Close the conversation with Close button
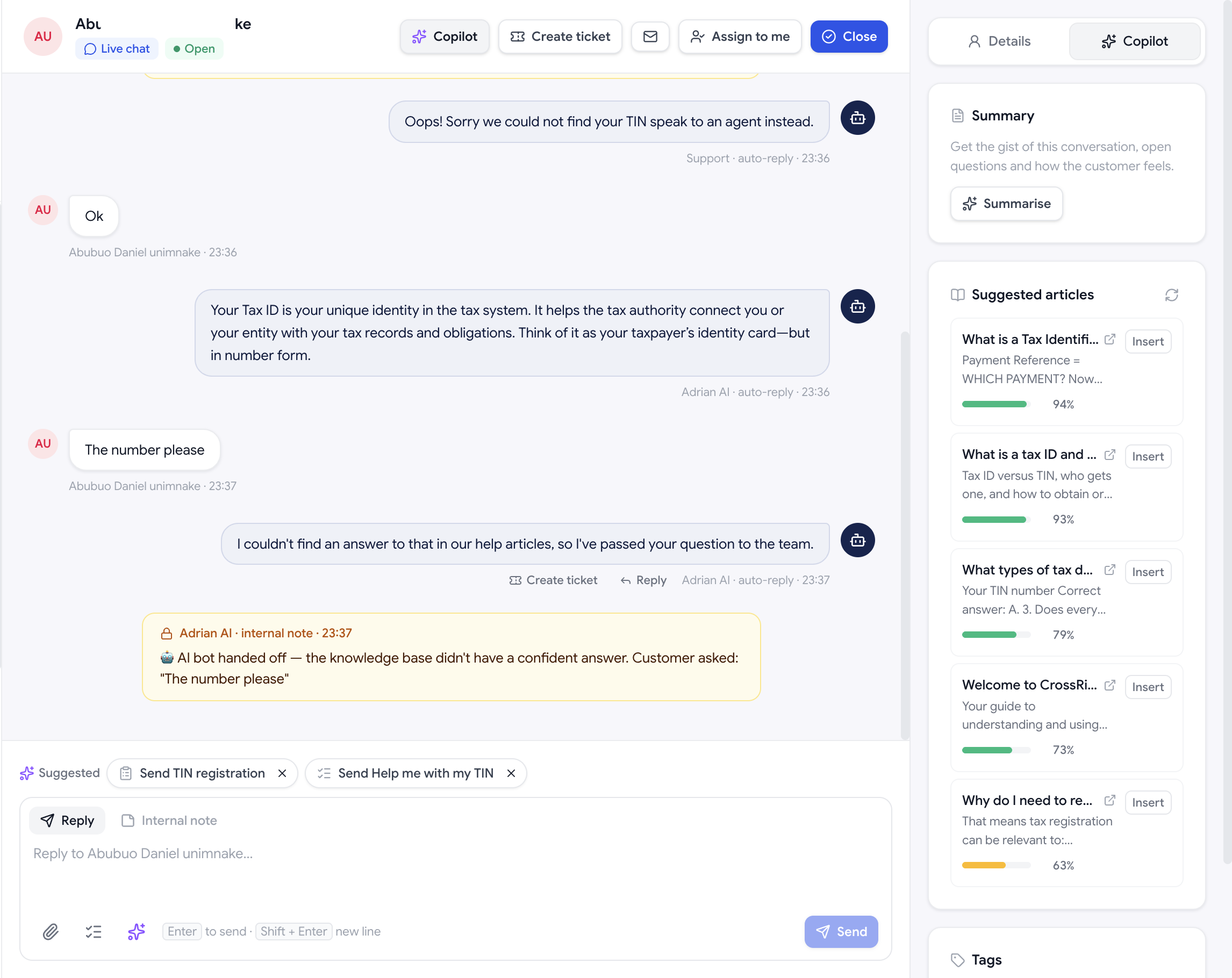Screen dimensions: 1232x978 point(849,37)
